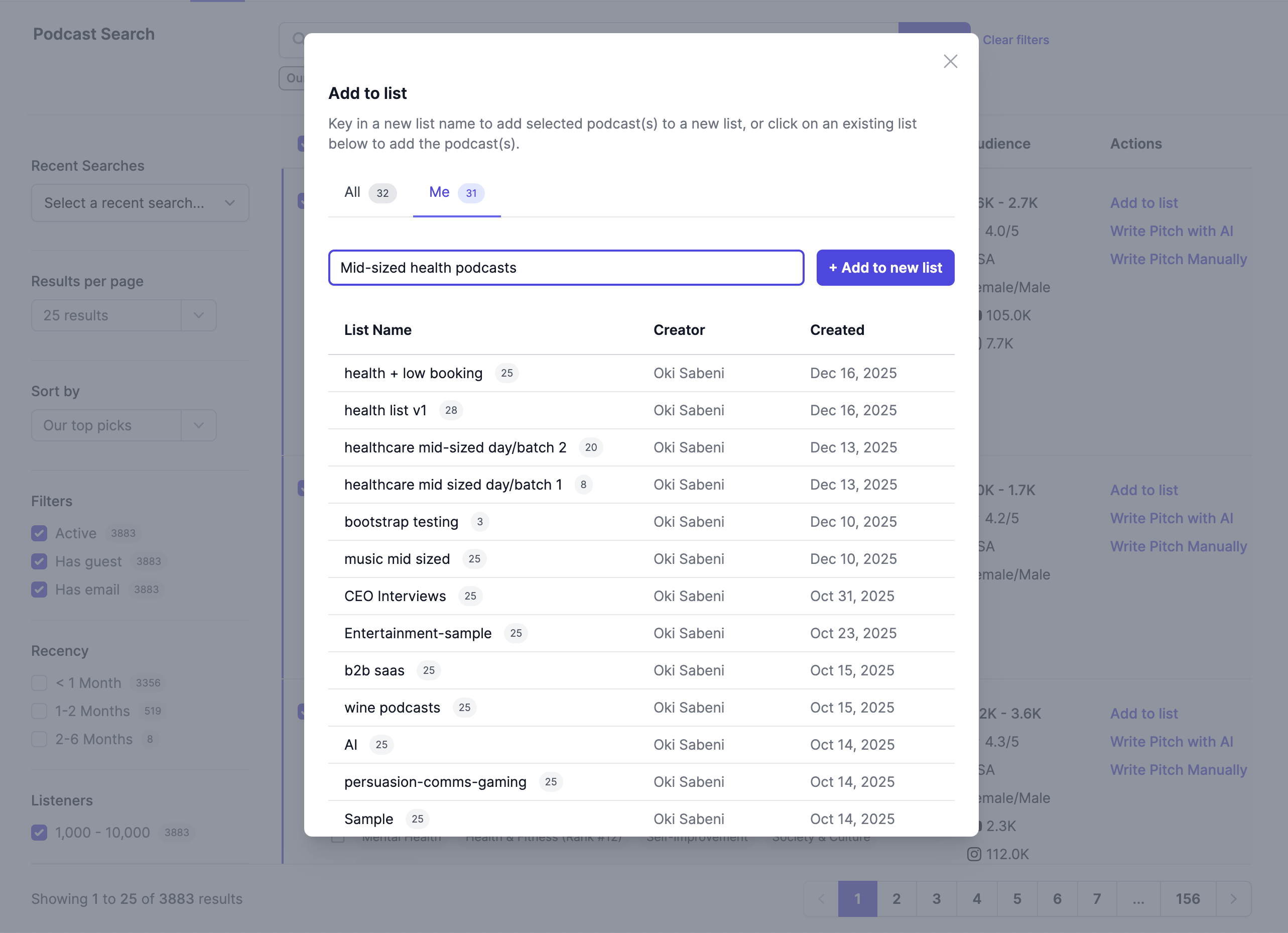Click the Clear filters link
Image resolution: width=1288 pixels, height=933 pixels.
(x=1015, y=40)
